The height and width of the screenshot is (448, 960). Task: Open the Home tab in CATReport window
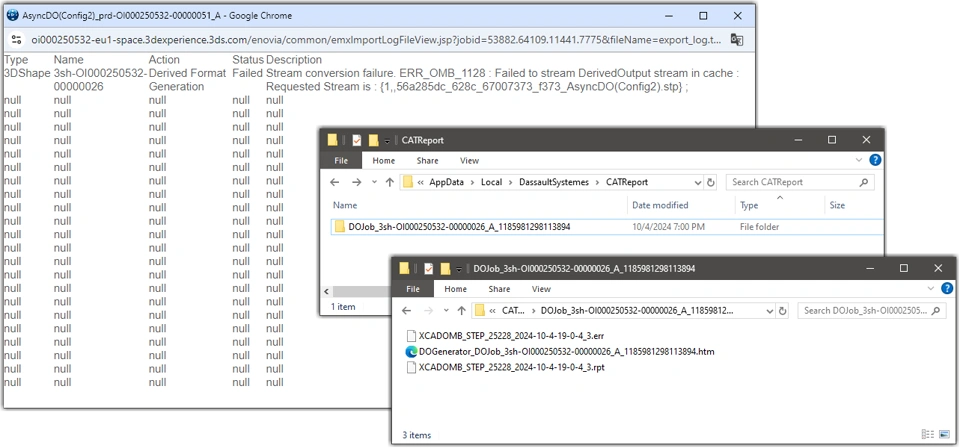click(x=383, y=160)
